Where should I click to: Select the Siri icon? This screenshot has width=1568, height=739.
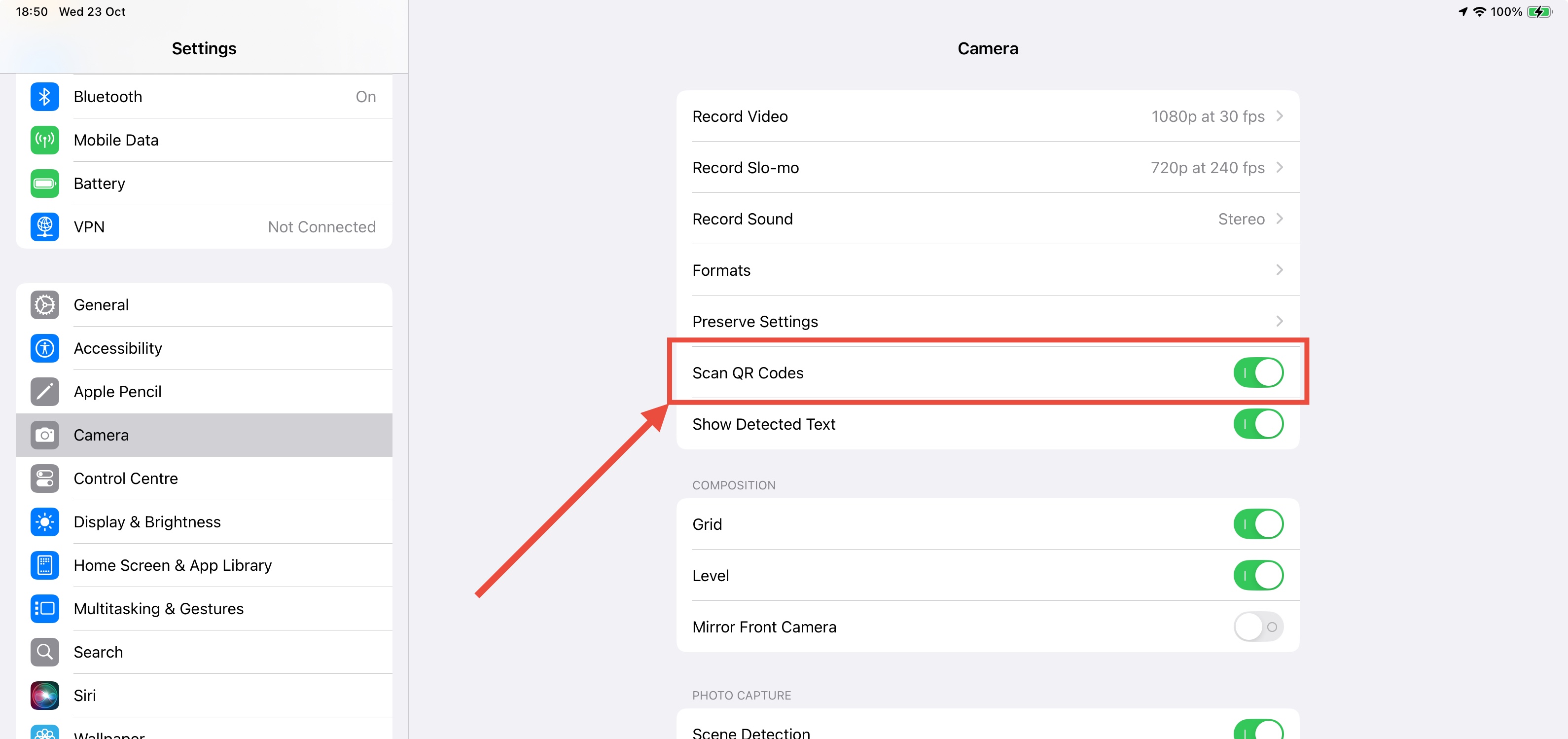tap(44, 695)
